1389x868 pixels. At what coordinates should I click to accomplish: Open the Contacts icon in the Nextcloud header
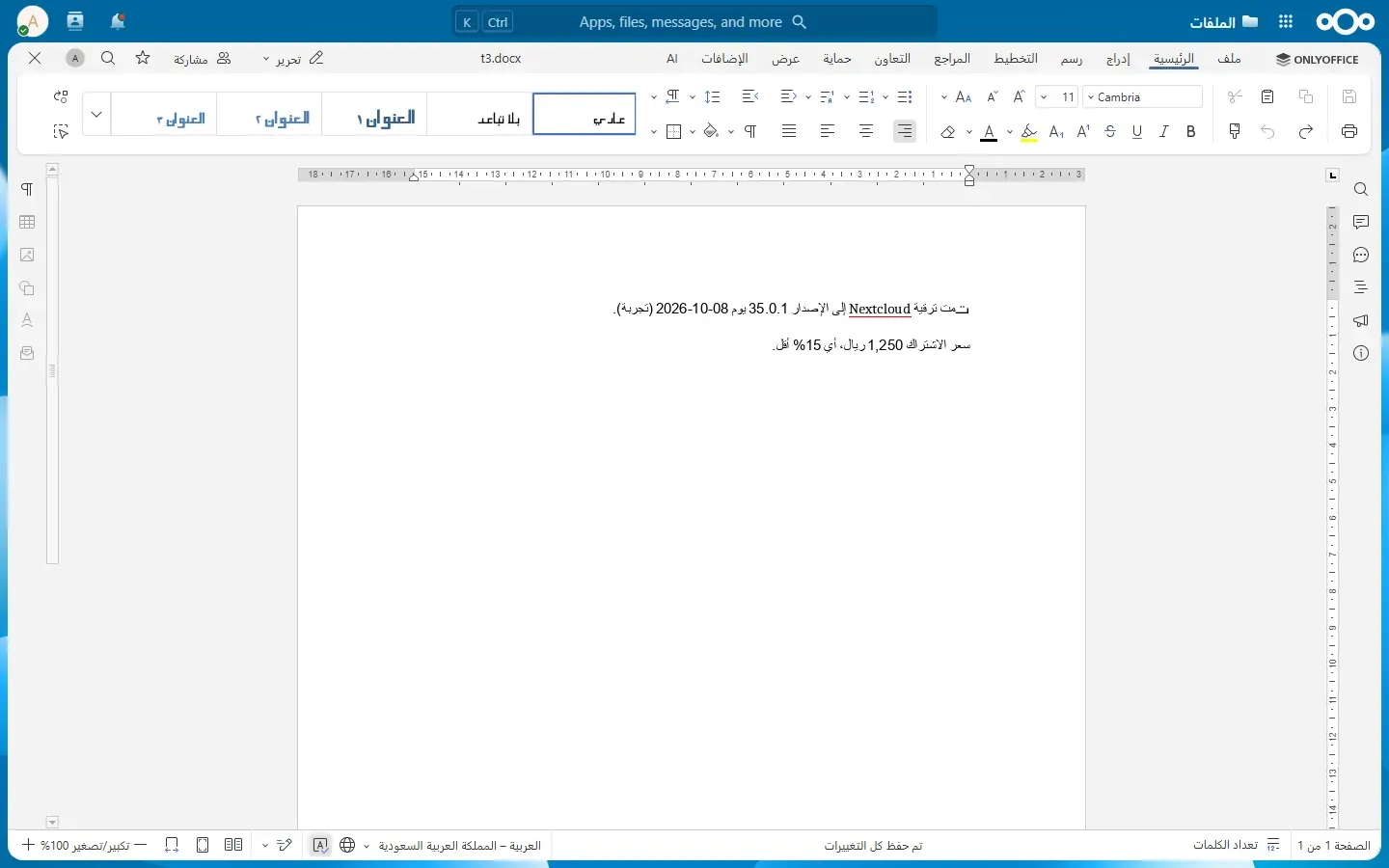tap(75, 21)
